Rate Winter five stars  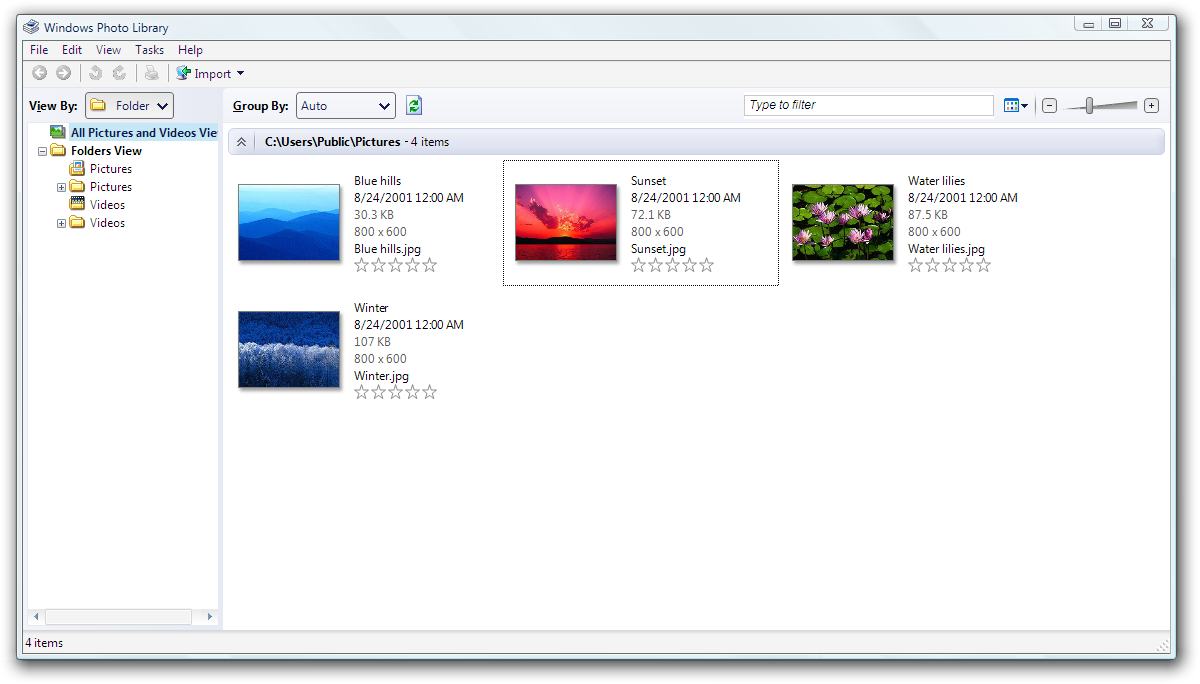430,392
